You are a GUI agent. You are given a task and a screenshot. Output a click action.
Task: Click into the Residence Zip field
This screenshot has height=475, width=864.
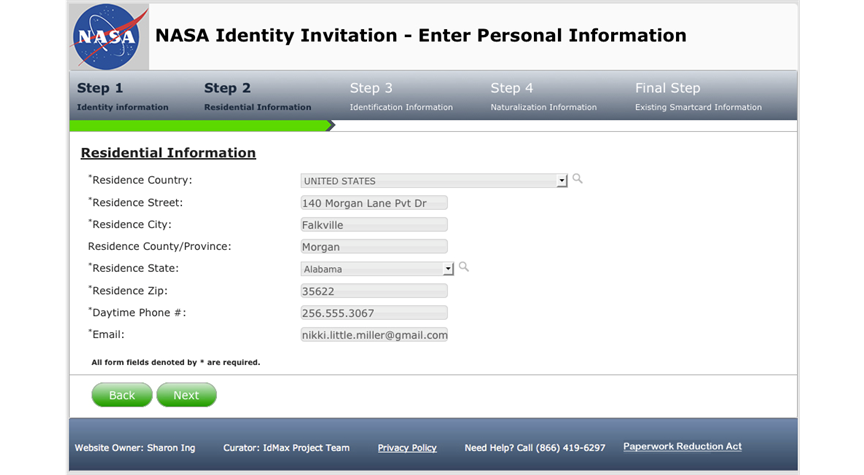[374, 291]
